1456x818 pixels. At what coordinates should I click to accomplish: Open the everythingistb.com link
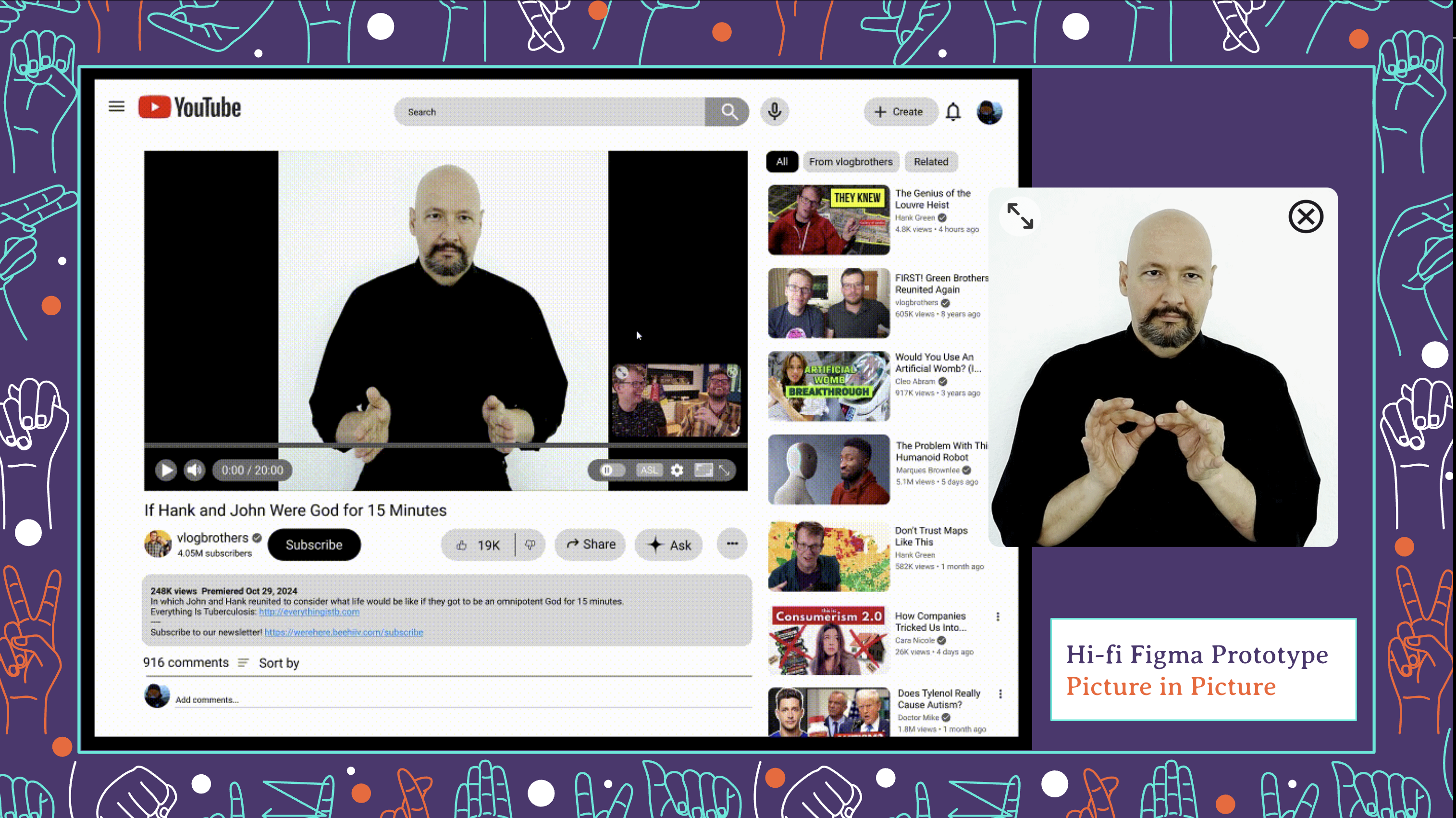309,612
